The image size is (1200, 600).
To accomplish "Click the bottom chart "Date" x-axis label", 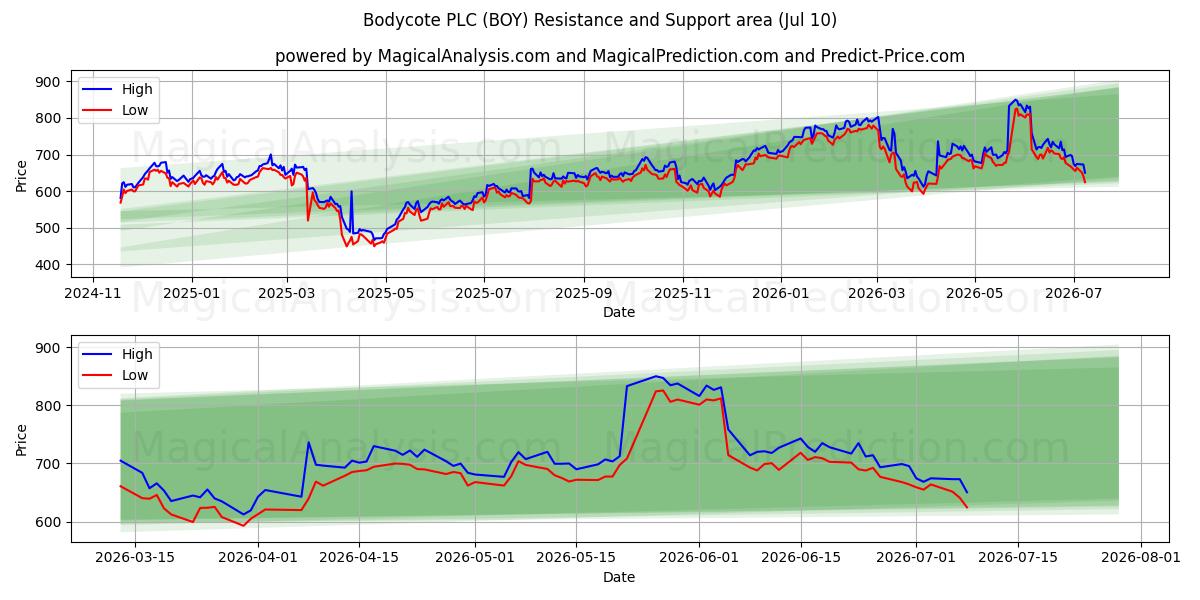I will [619, 577].
